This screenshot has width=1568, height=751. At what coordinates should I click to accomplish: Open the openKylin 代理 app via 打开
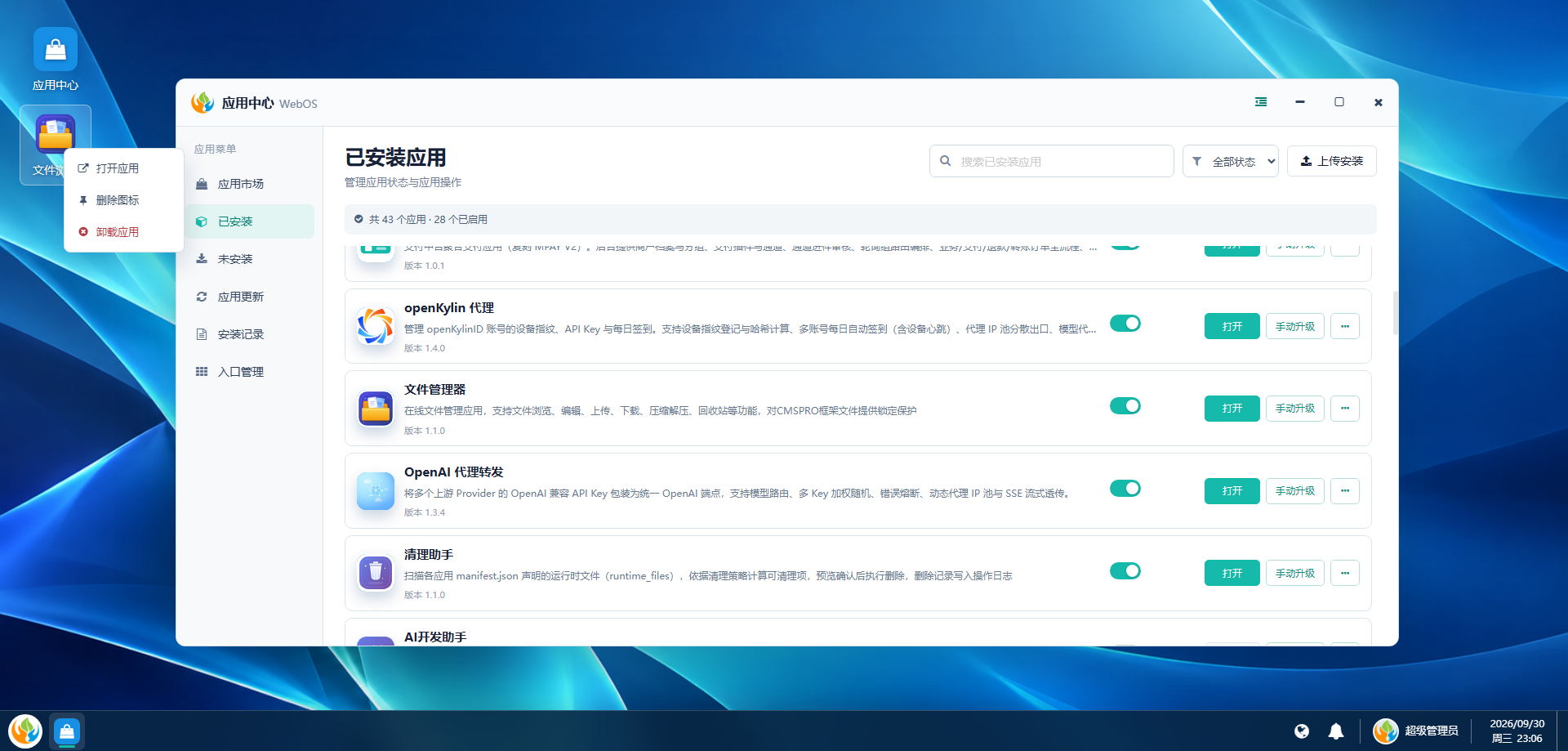1232,326
